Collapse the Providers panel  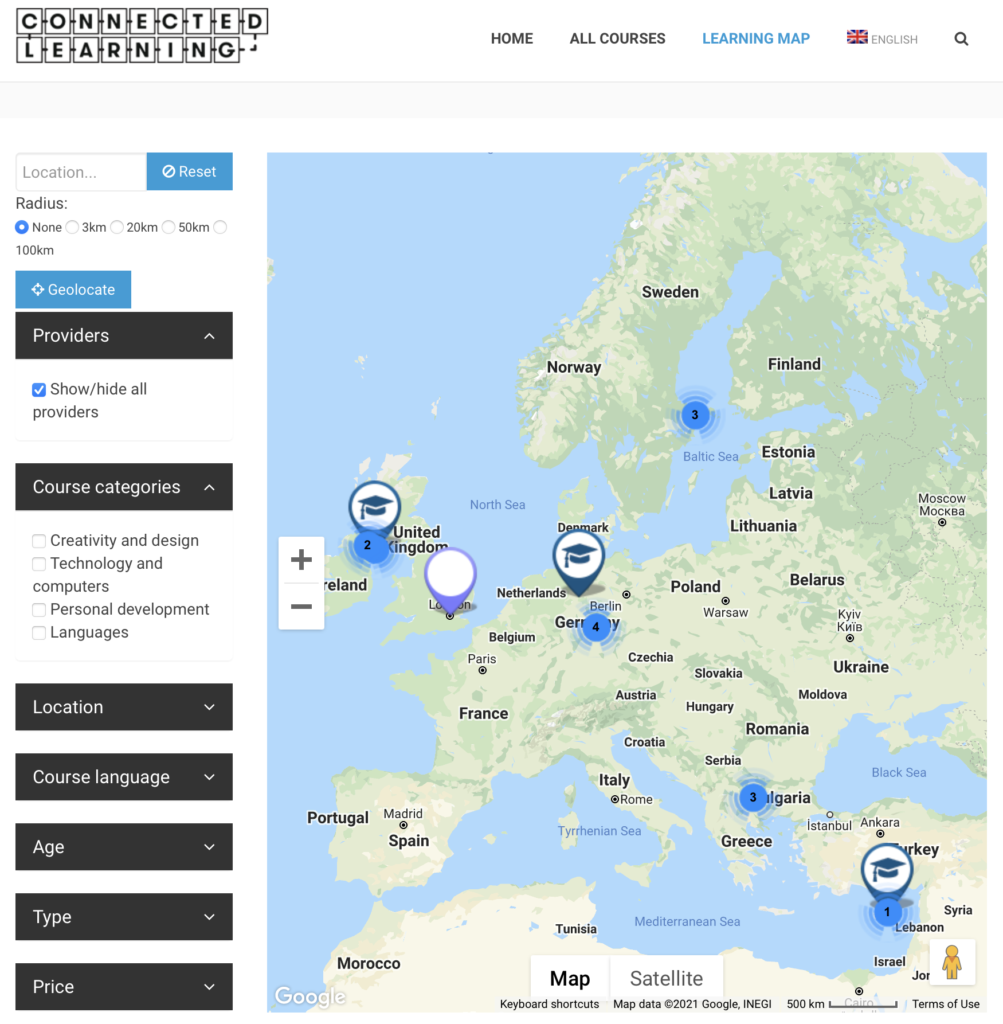pyautogui.click(x=124, y=336)
